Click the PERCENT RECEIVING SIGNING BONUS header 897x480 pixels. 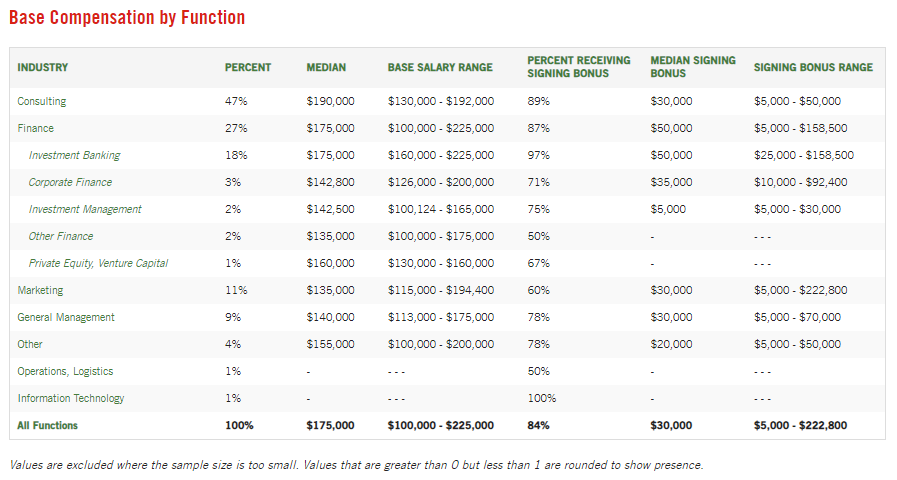(579, 67)
